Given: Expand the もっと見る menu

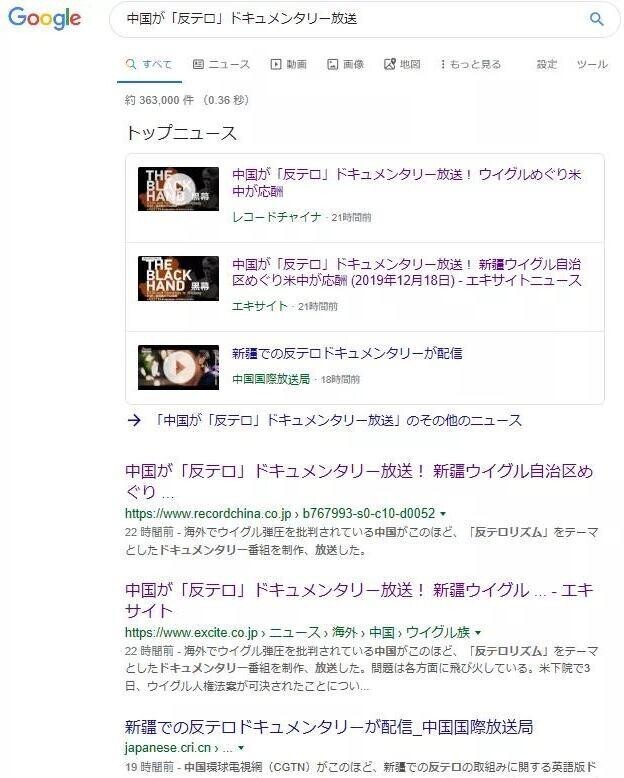Looking at the screenshot, I should tap(471, 65).
